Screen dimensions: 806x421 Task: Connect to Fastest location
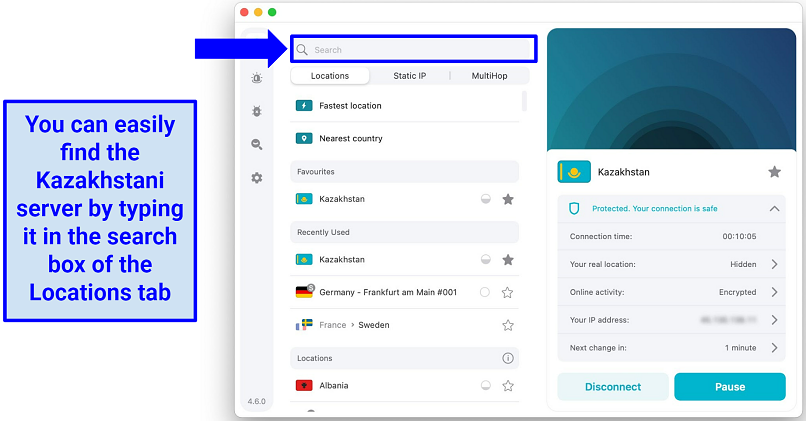click(405, 105)
